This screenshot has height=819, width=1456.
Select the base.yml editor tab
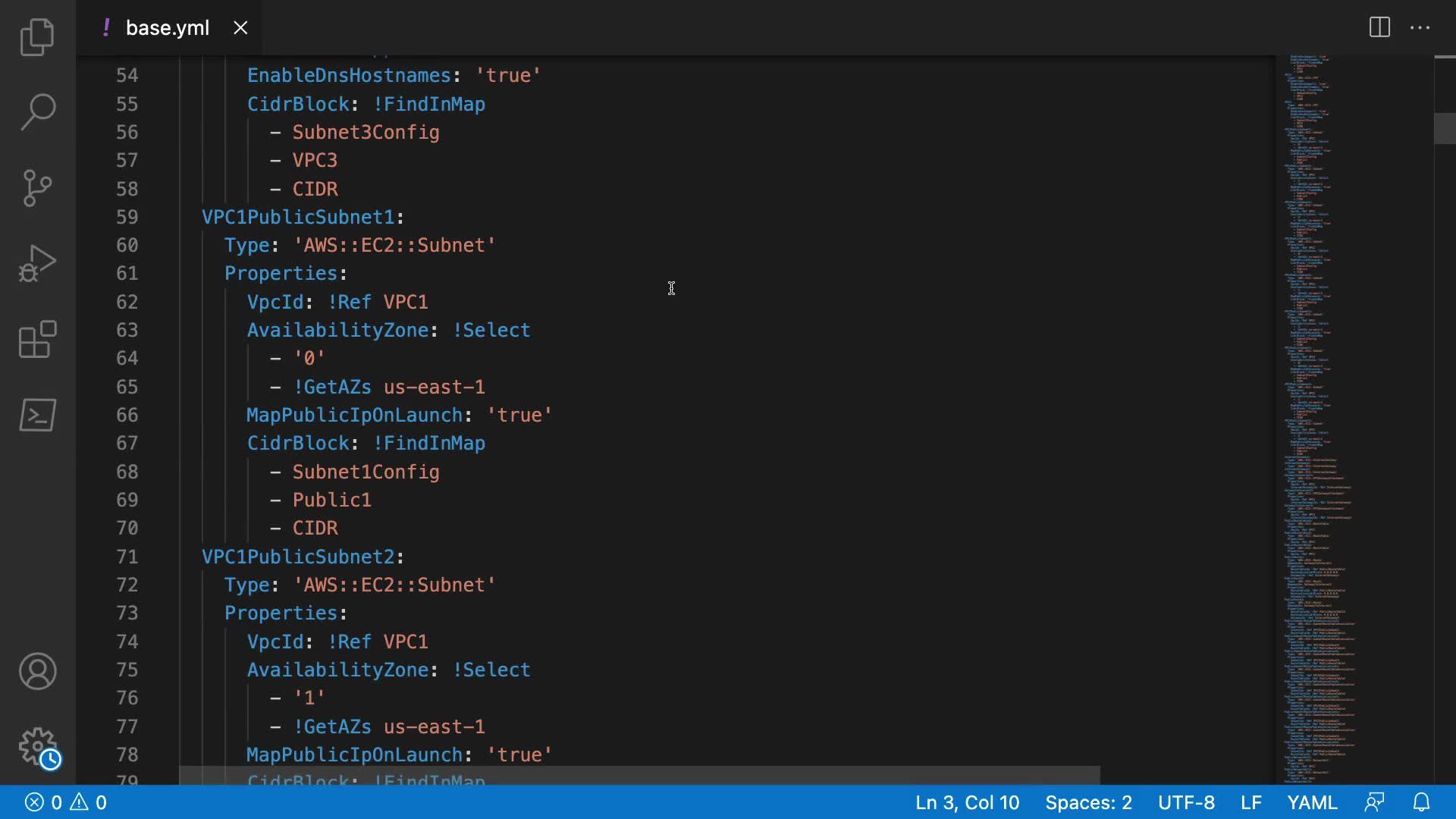(167, 28)
